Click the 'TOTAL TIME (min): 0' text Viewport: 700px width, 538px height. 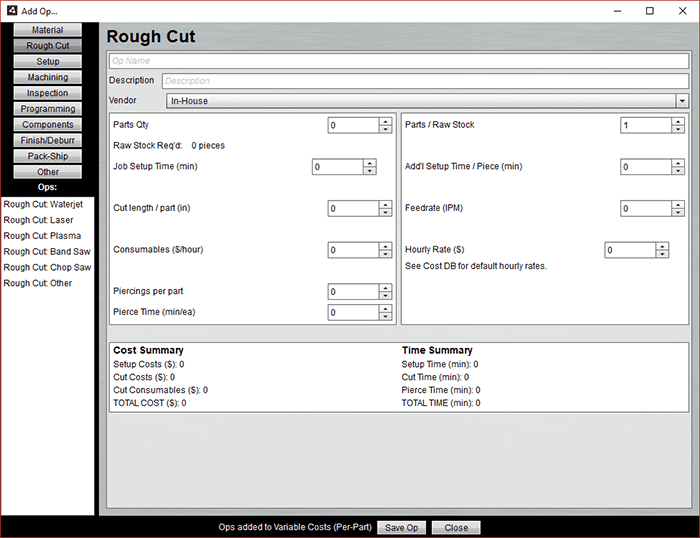coord(441,403)
